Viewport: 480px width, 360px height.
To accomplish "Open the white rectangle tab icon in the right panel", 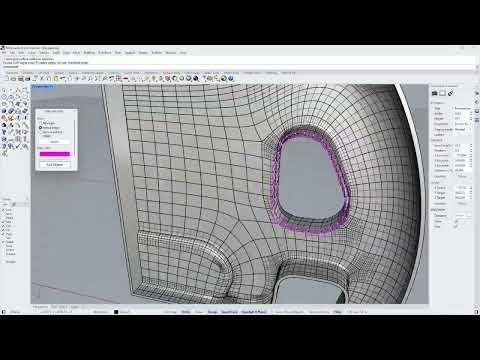I will point(442,93).
